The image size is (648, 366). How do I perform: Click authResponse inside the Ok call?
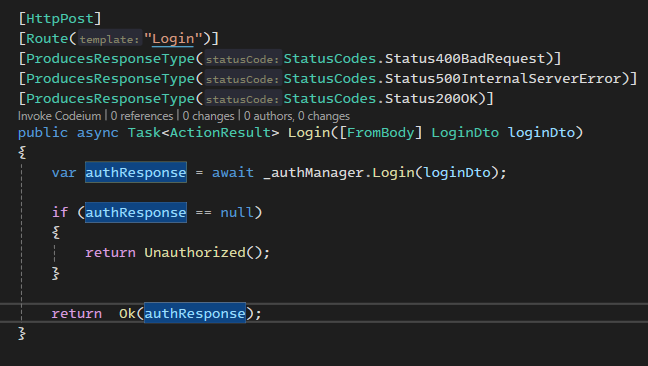click(x=195, y=314)
